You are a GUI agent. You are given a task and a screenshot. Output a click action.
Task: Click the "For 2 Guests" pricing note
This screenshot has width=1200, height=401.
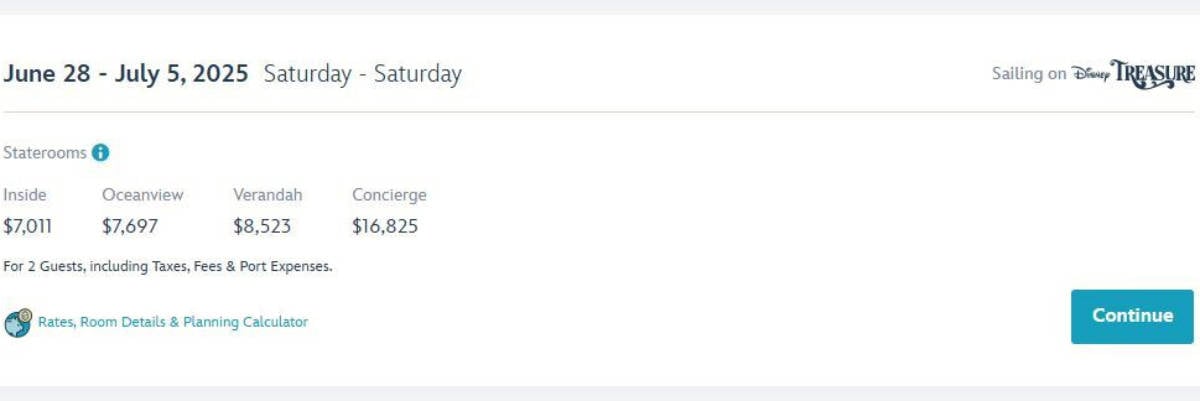click(x=168, y=267)
